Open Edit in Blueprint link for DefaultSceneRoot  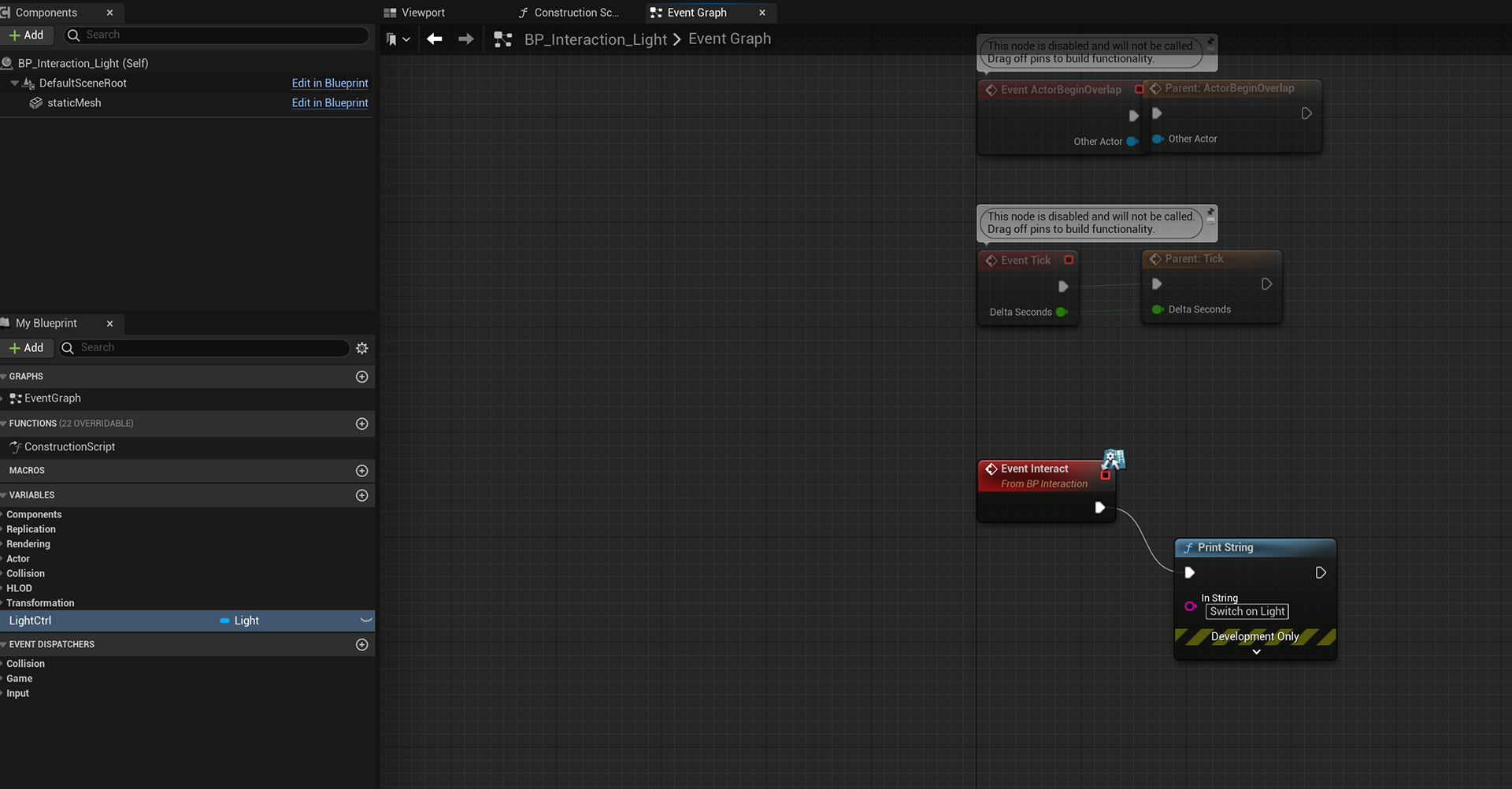click(330, 83)
